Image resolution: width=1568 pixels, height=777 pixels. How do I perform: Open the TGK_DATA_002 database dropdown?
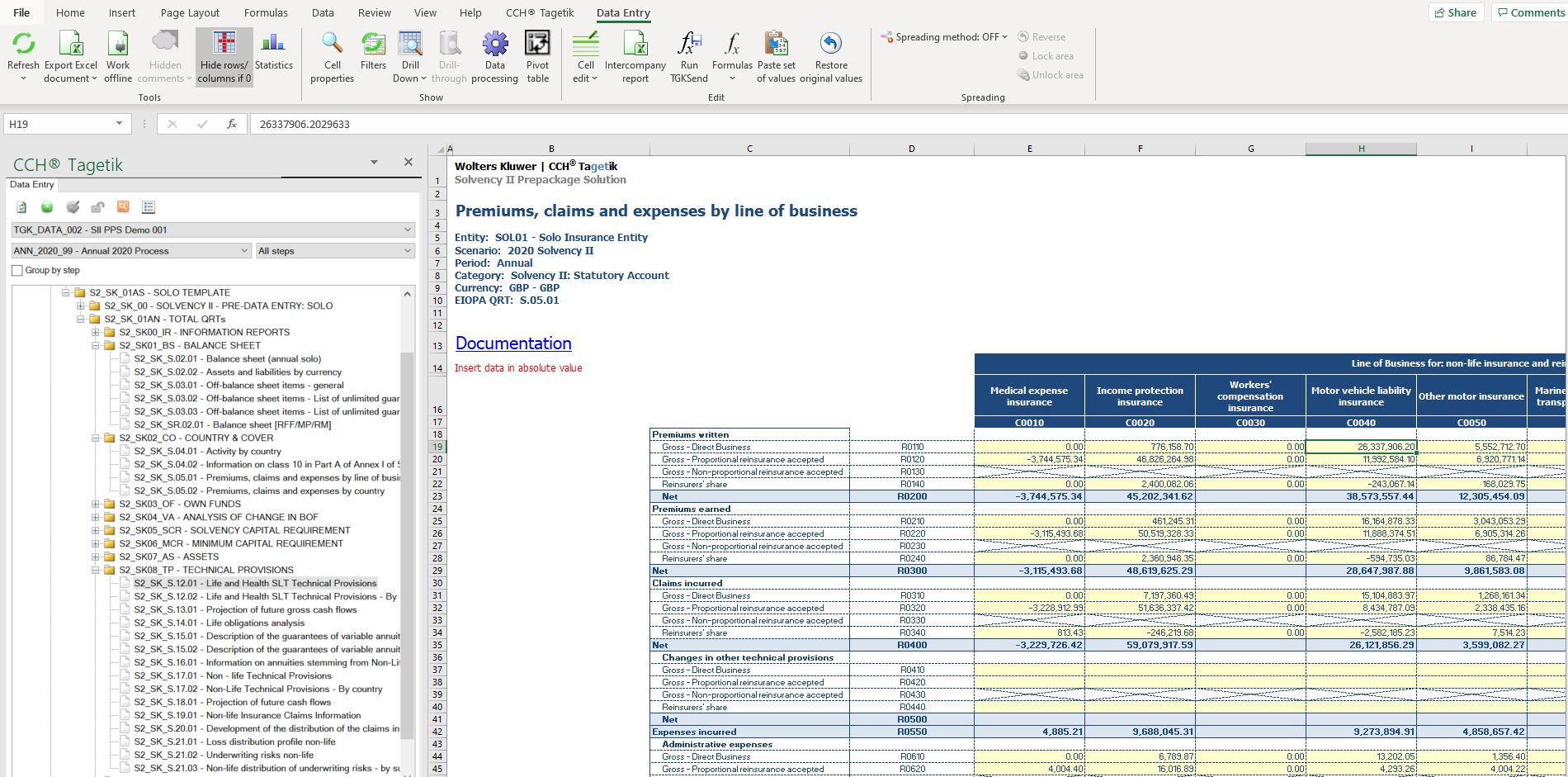click(213, 230)
